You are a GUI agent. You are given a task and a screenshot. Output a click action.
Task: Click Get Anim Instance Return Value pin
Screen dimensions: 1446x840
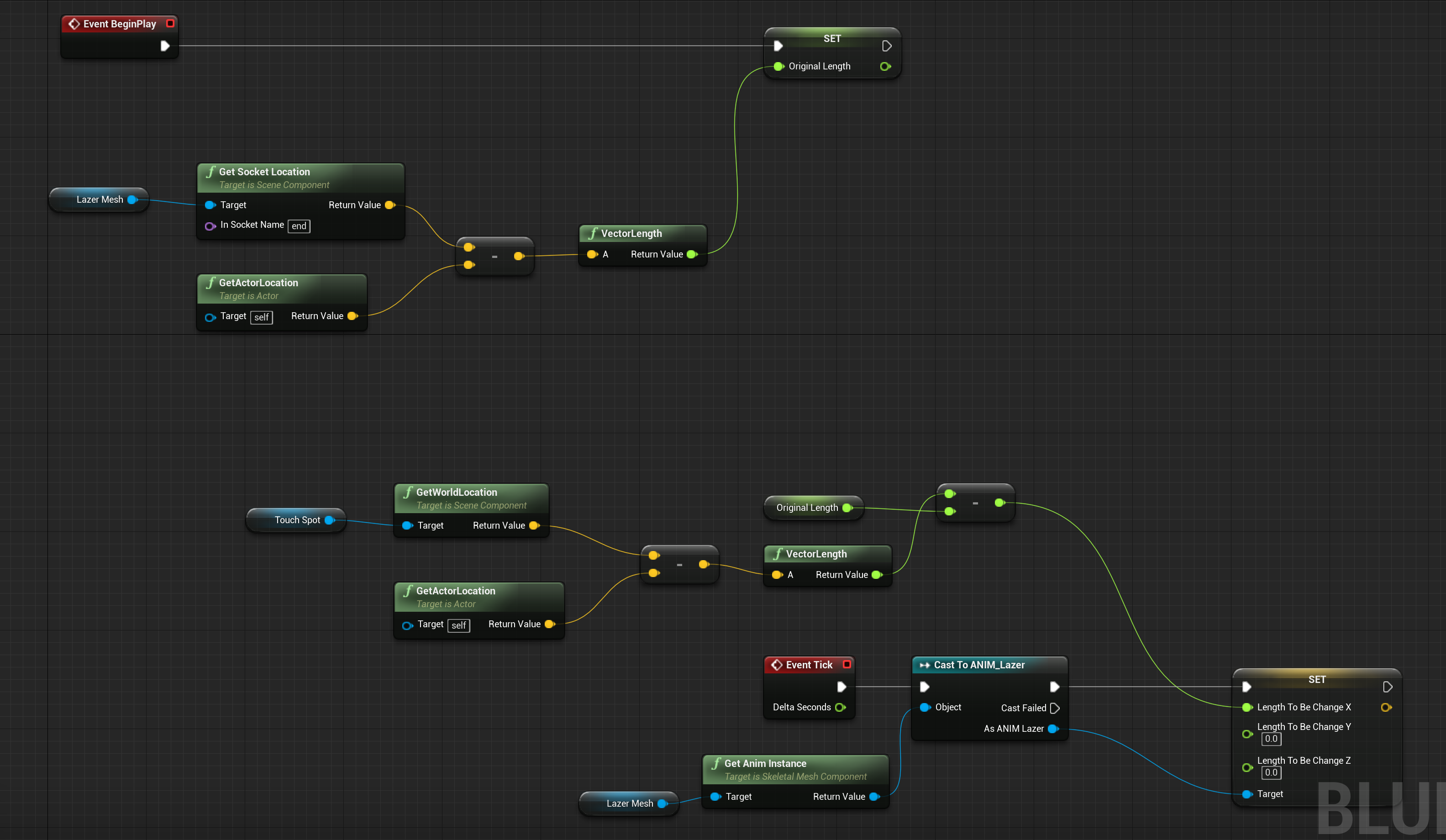[x=874, y=796]
